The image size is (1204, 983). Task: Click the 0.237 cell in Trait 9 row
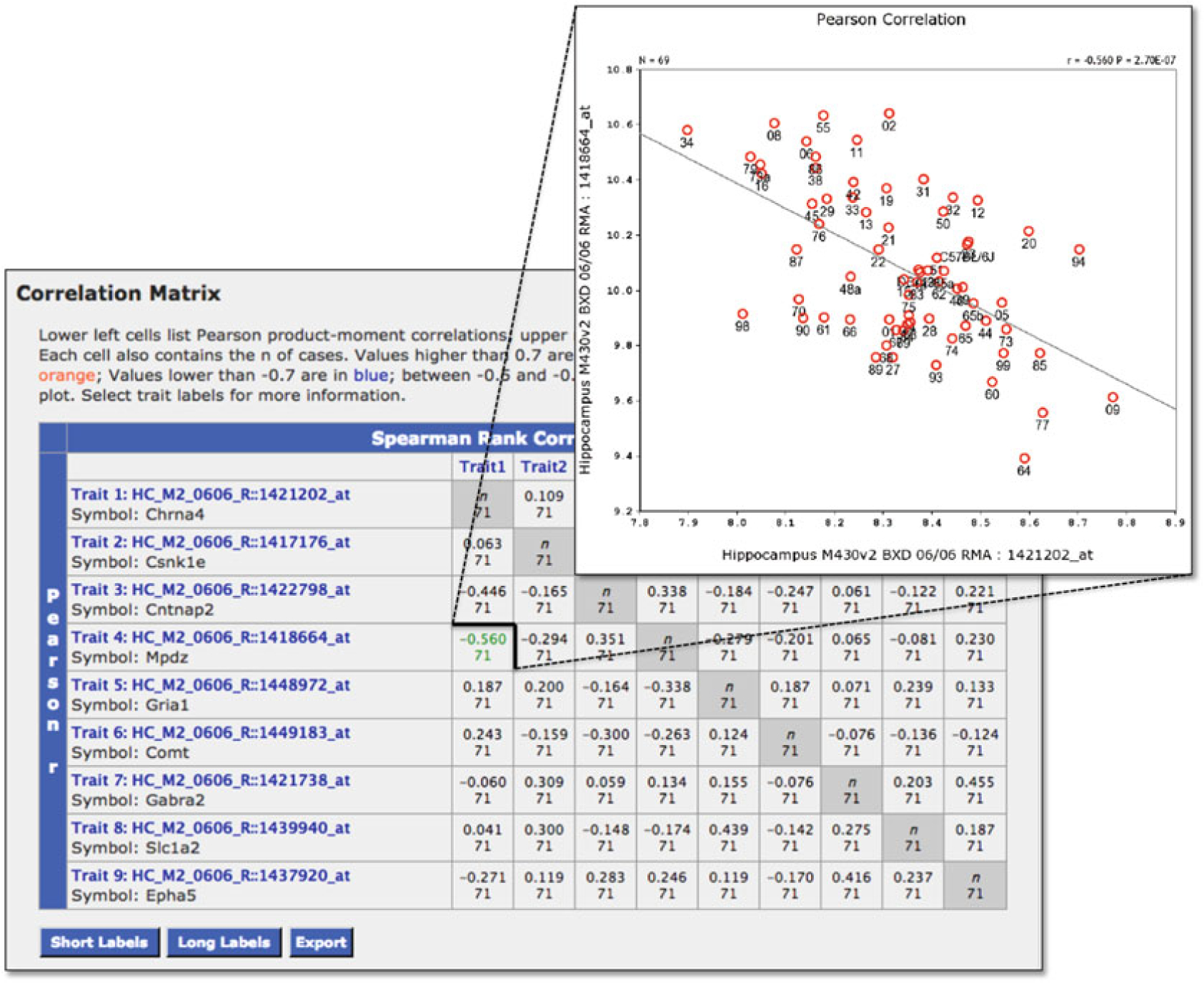[913, 885]
